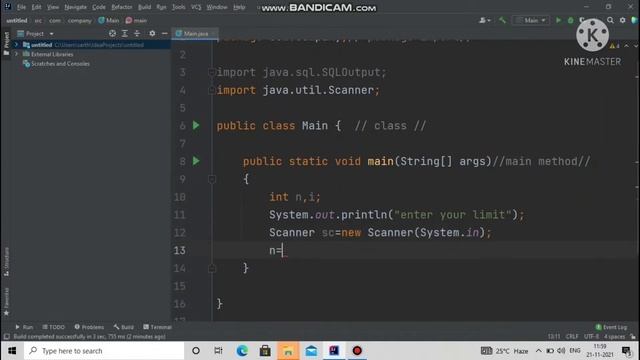Open Microsoft Store from taskbar
The width and height of the screenshot is (640, 360).
(265, 351)
